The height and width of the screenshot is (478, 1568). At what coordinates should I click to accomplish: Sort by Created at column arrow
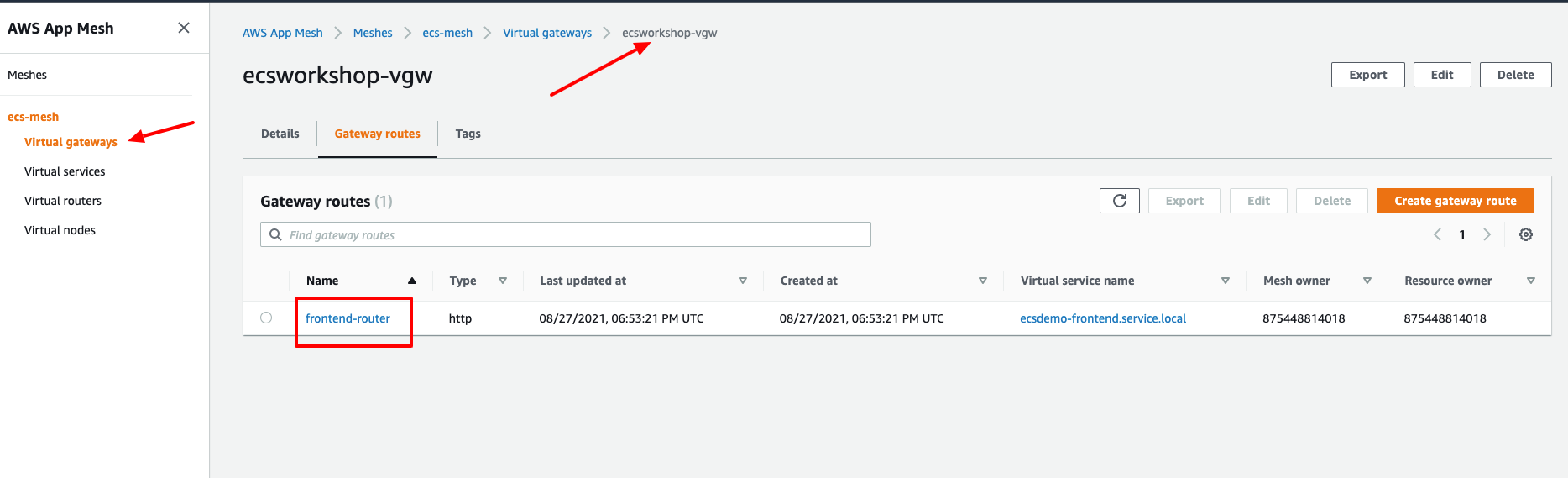(x=982, y=281)
